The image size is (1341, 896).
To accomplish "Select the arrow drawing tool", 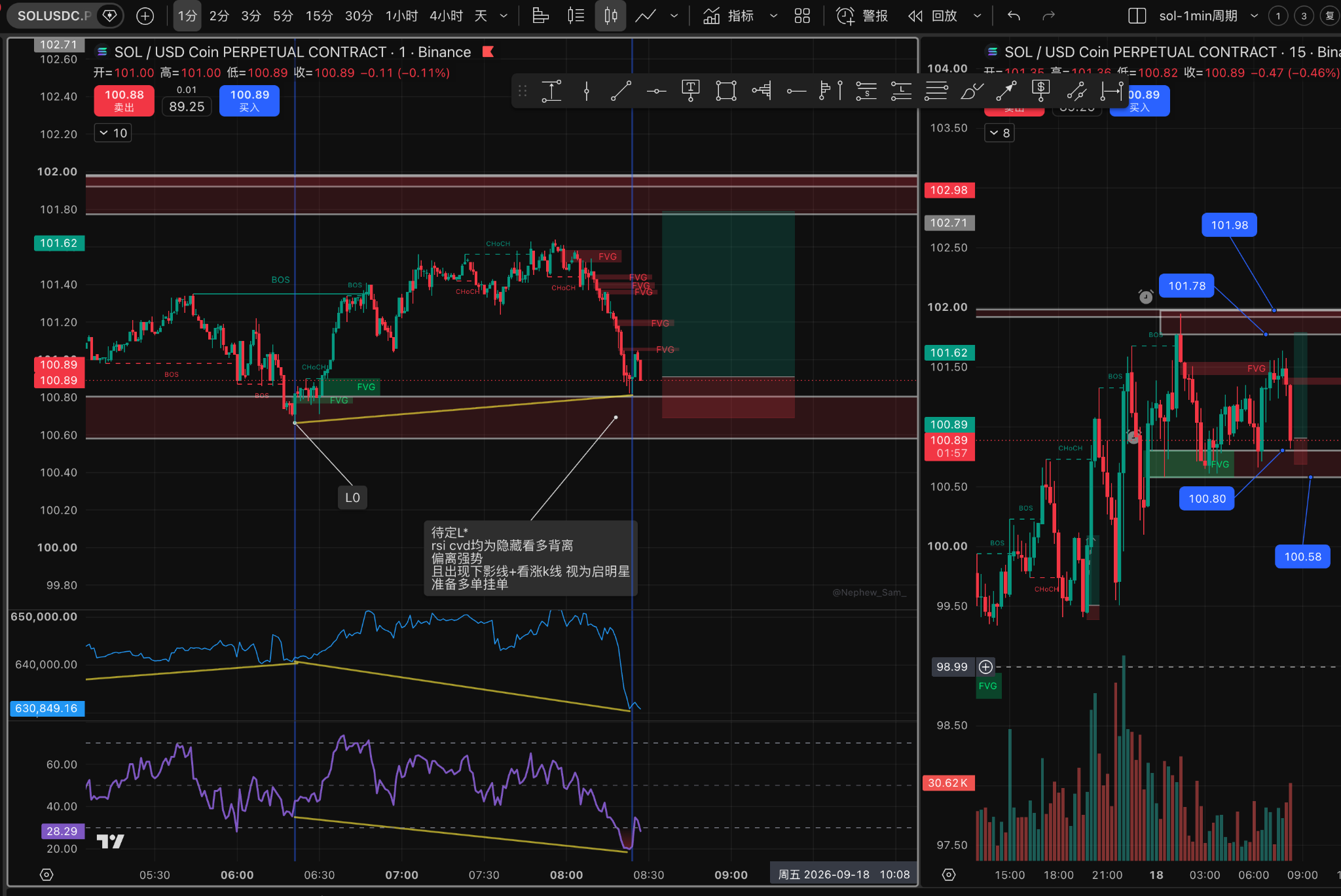I will (1006, 91).
